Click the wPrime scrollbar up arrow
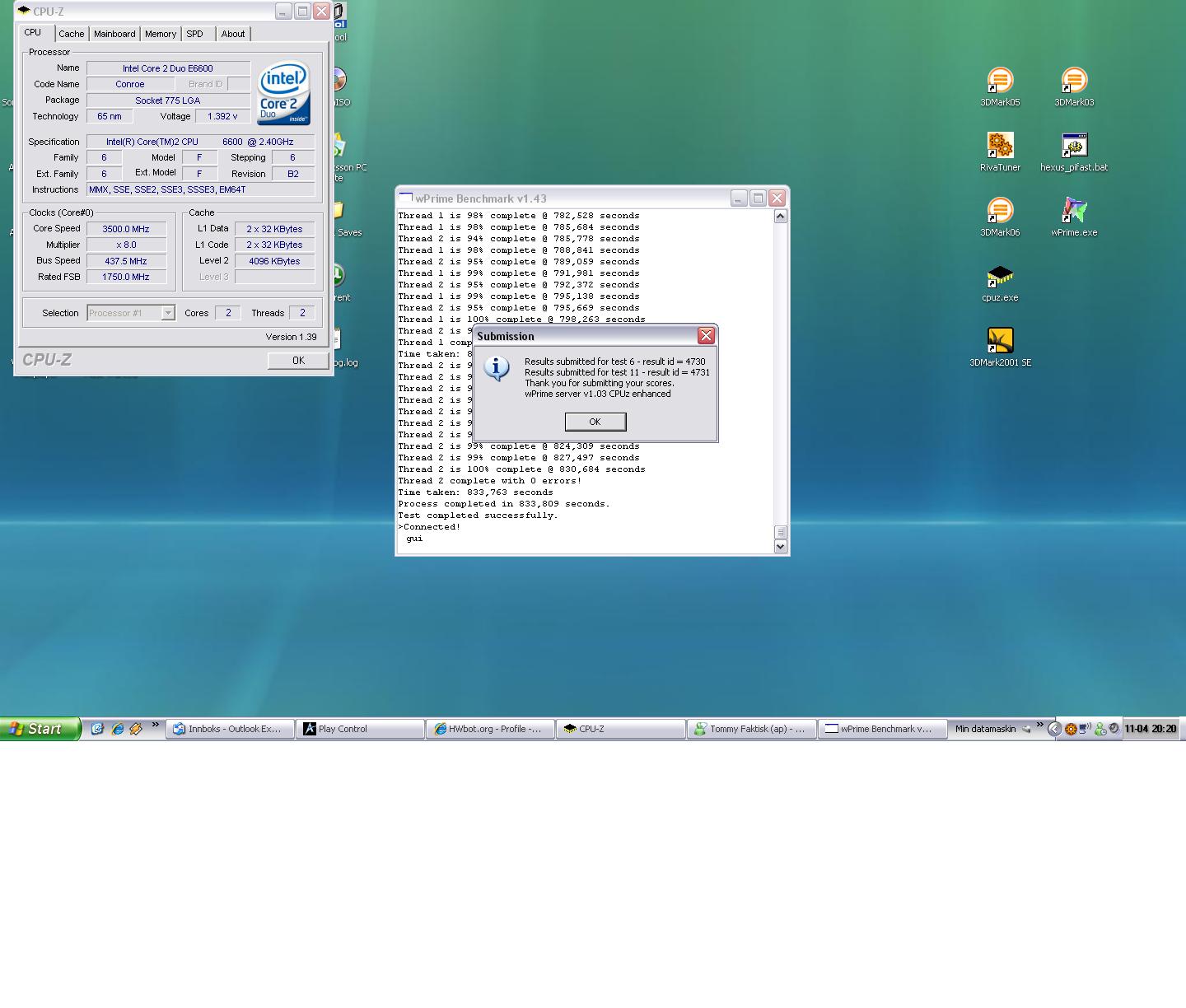The width and height of the screenshot is (1186, 1008). 781,216
